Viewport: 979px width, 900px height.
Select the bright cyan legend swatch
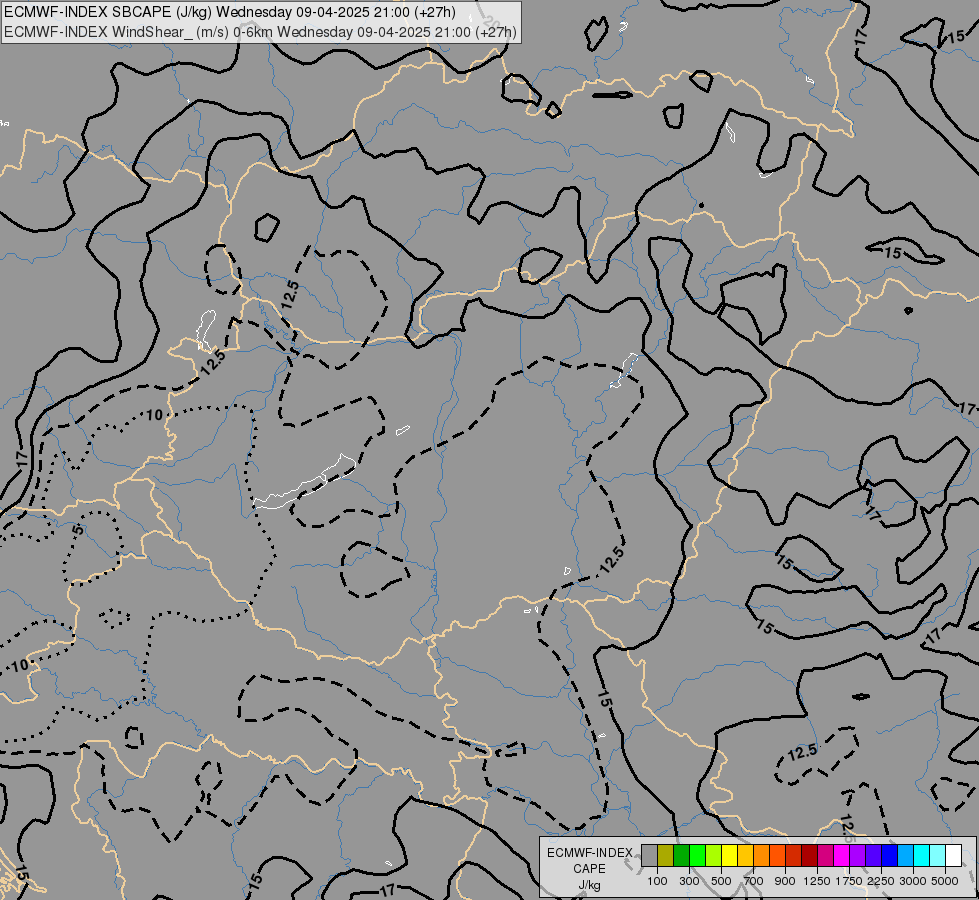(922, 856)
